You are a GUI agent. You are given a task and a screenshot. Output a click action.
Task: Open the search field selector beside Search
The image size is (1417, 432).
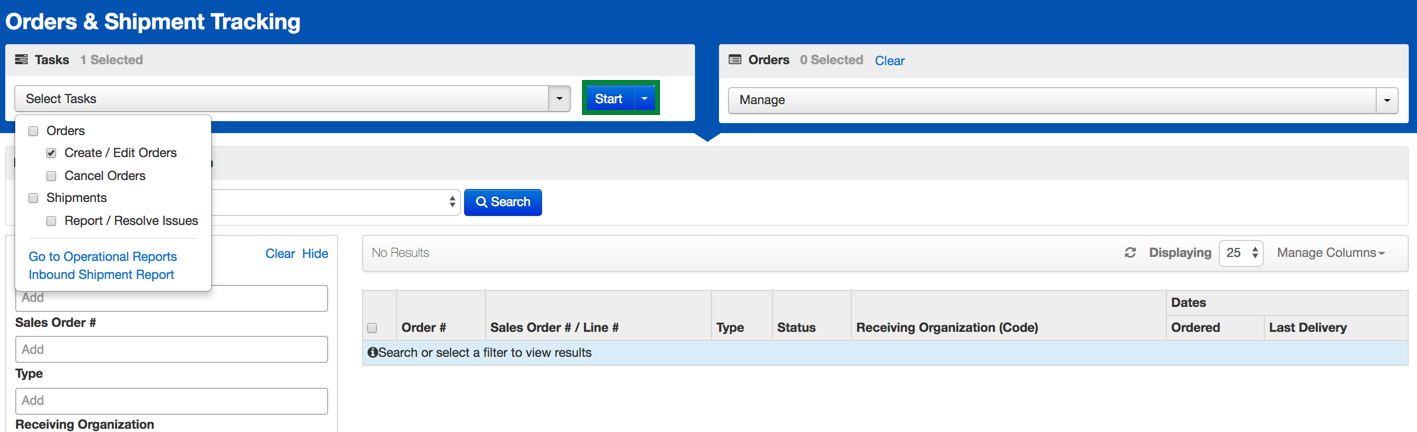coord(336,202)
